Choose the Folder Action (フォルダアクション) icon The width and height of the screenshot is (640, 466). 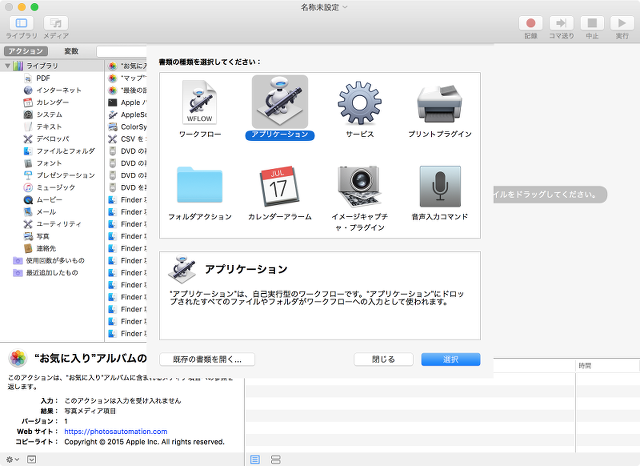[x=200, y=185]
